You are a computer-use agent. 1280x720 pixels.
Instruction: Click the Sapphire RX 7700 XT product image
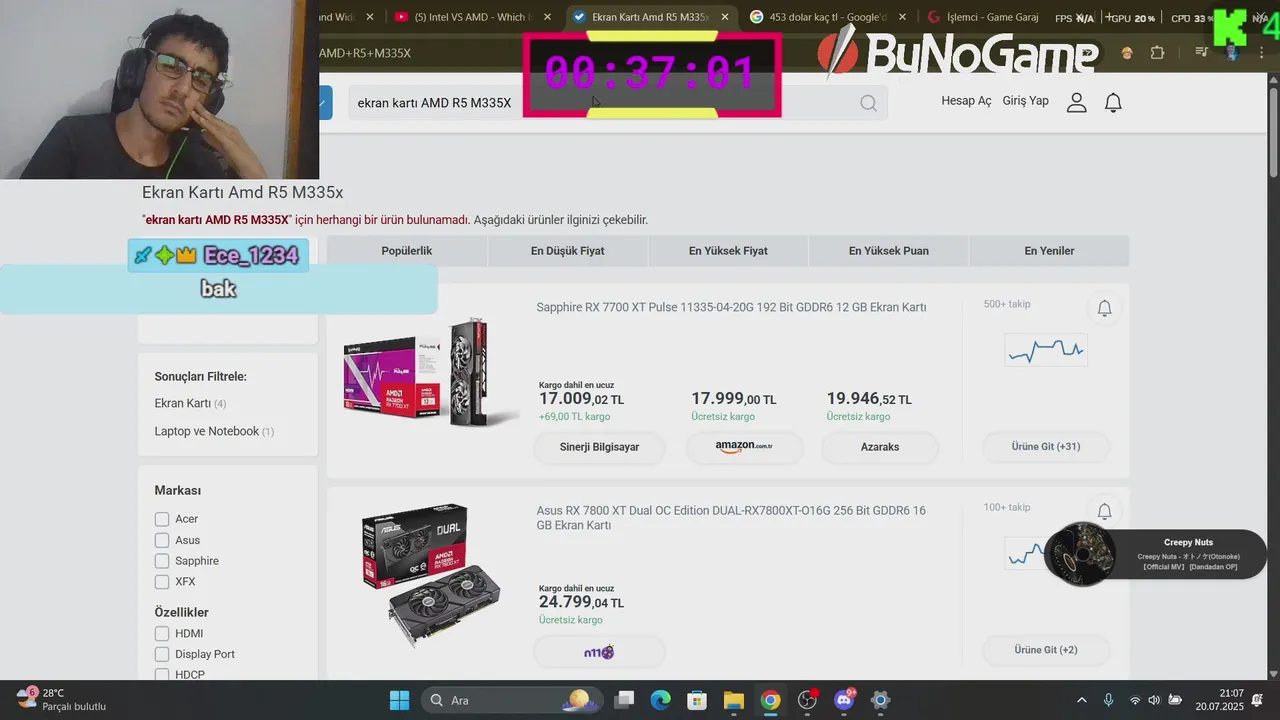click(430, 372)
